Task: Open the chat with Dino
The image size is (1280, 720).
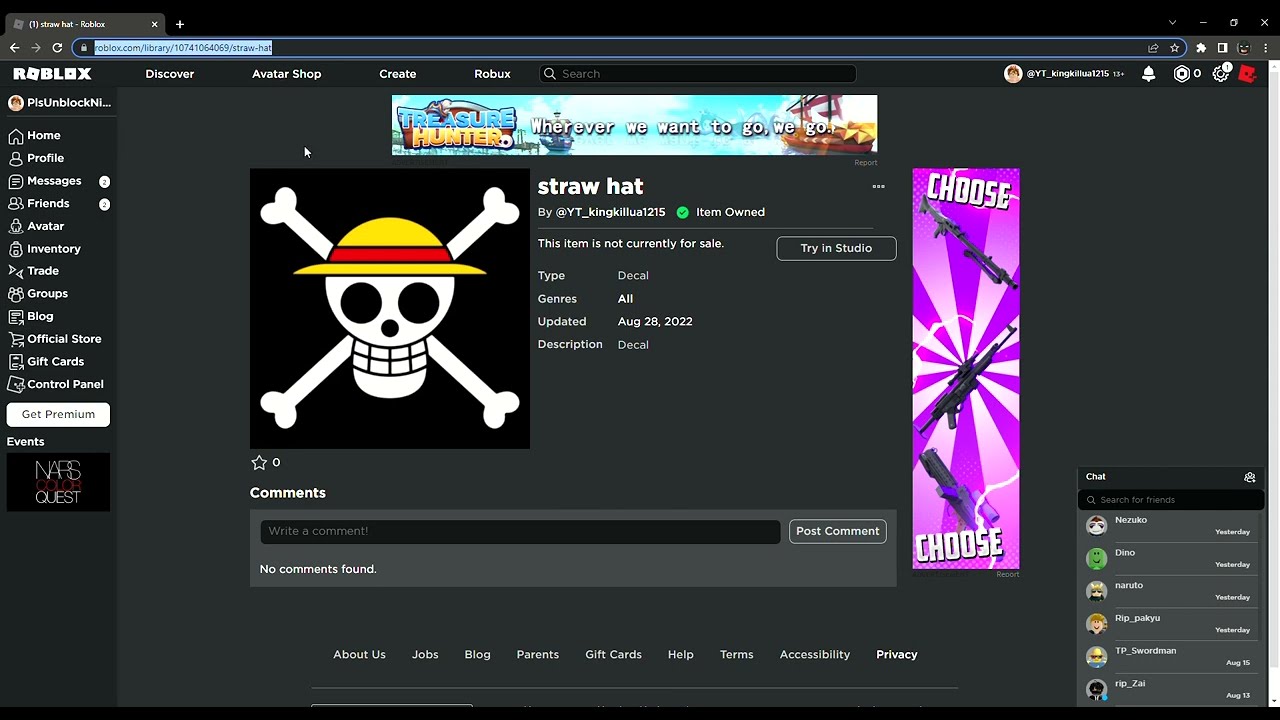Action: [1170, 558]
